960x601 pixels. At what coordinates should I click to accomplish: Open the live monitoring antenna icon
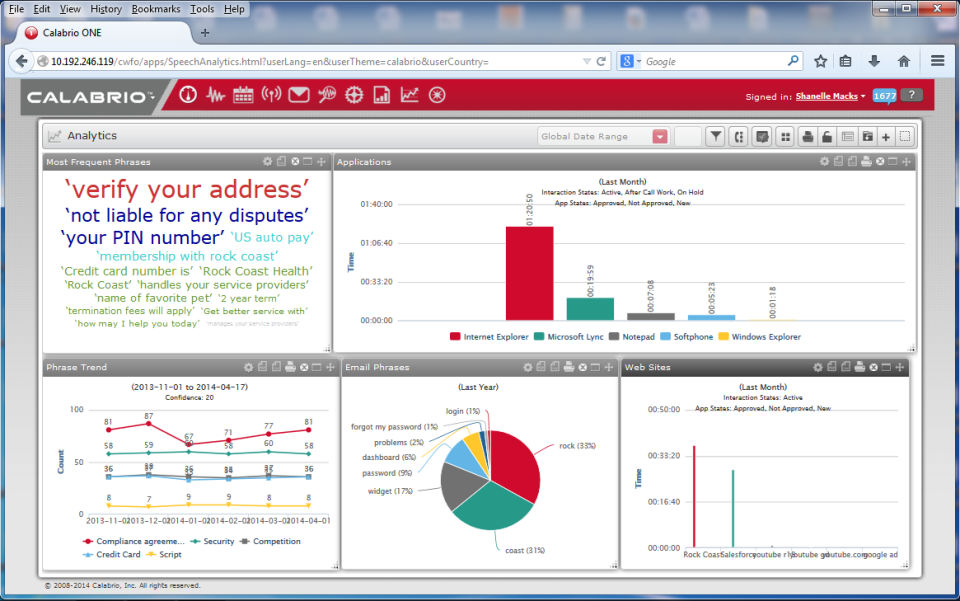tap(271, 94)
